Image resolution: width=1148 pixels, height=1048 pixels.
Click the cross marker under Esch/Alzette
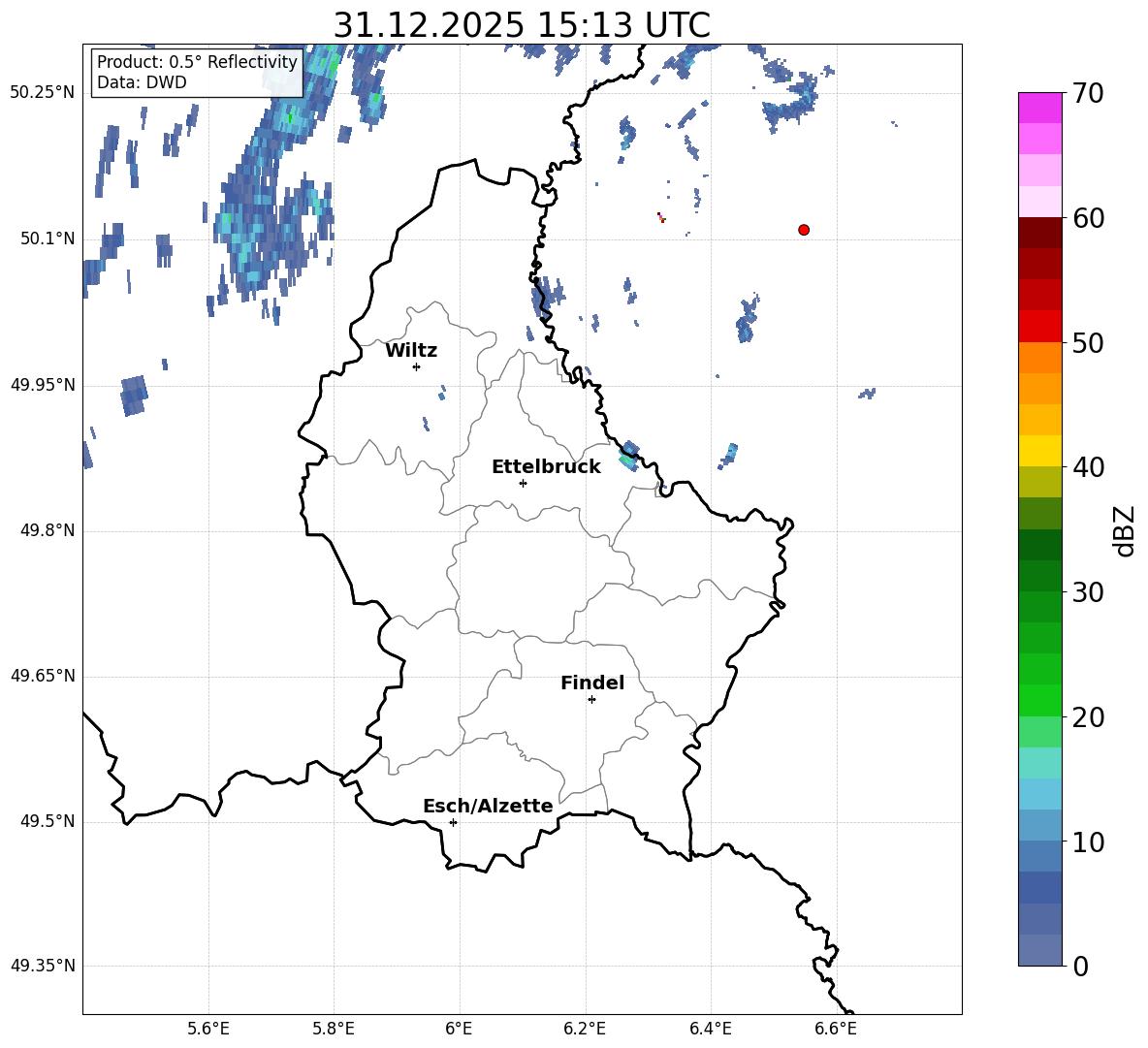[453, 822]
